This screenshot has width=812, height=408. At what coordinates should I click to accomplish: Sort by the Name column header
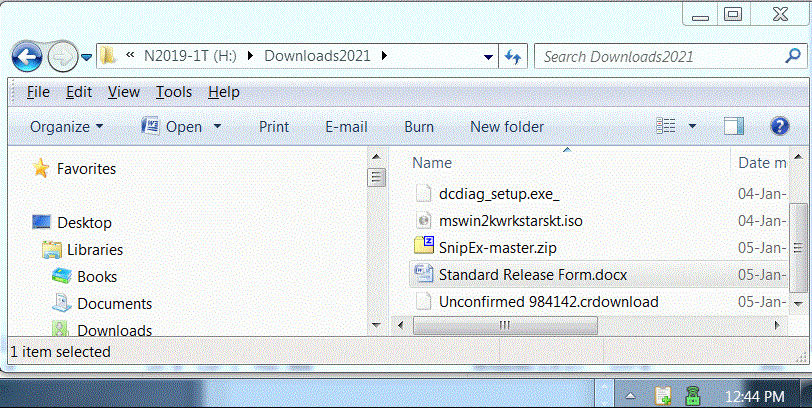[x=432, y=163]
